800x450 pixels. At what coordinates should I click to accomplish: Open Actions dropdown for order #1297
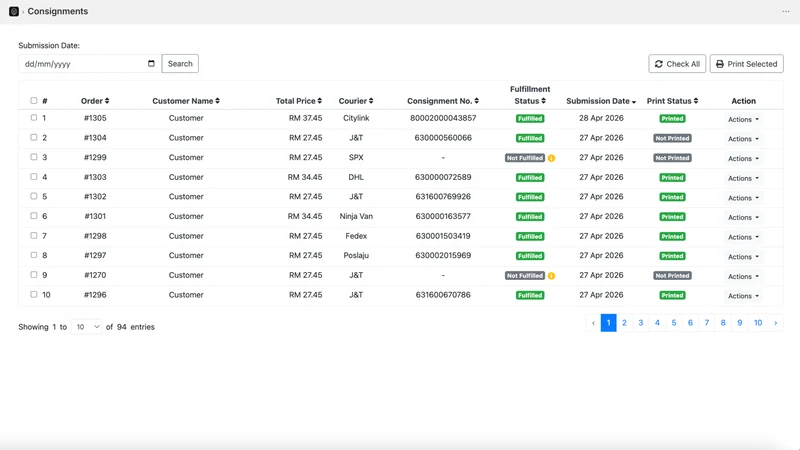click(743, 257)
